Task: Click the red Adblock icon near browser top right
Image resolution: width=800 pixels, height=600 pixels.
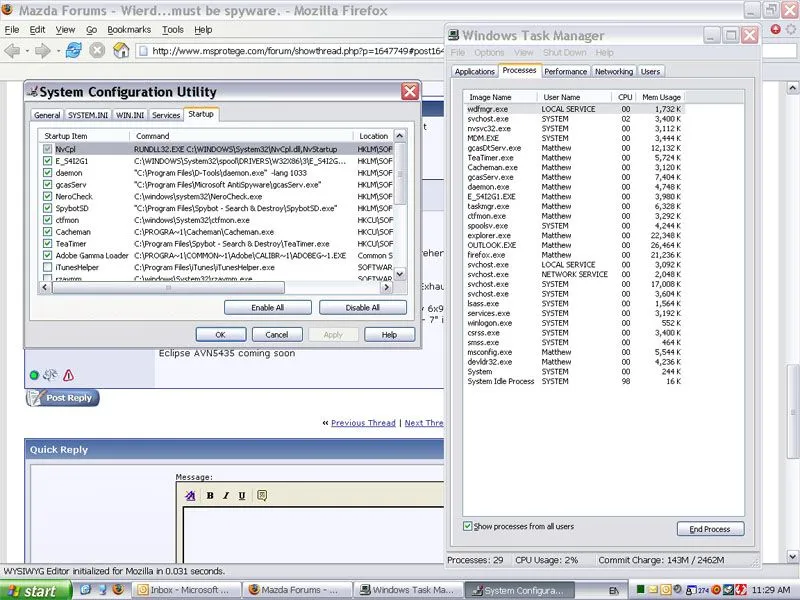Action: (x=776, y=29)
